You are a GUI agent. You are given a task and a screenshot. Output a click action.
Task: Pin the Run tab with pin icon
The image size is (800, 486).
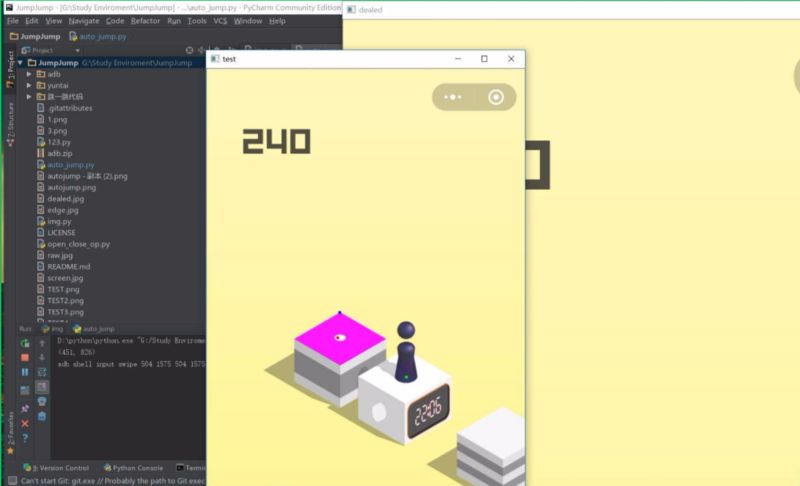coord(24,408)
